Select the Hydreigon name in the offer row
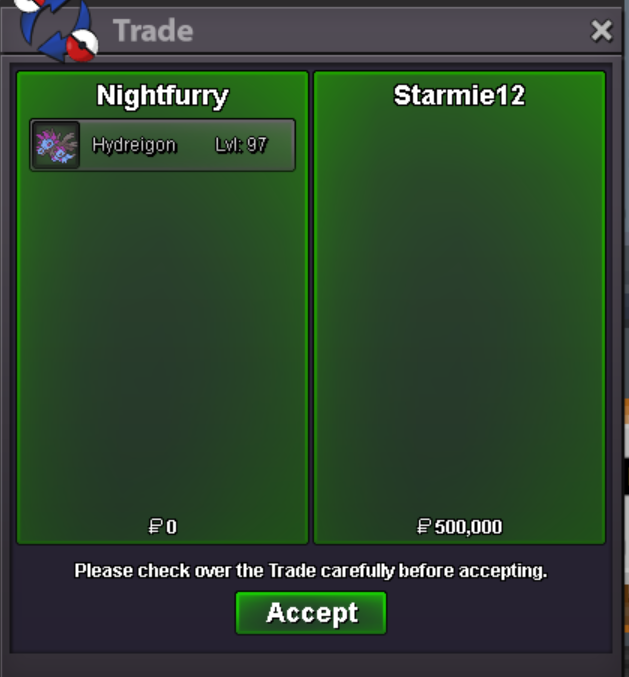 (134, 145)
